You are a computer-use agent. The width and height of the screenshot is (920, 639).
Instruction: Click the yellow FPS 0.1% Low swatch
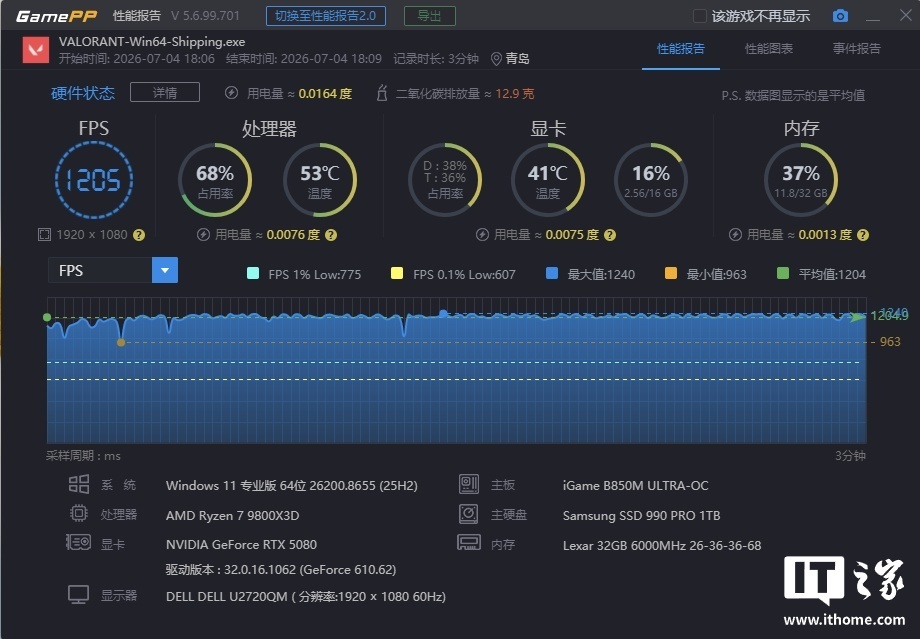(397, 273)
